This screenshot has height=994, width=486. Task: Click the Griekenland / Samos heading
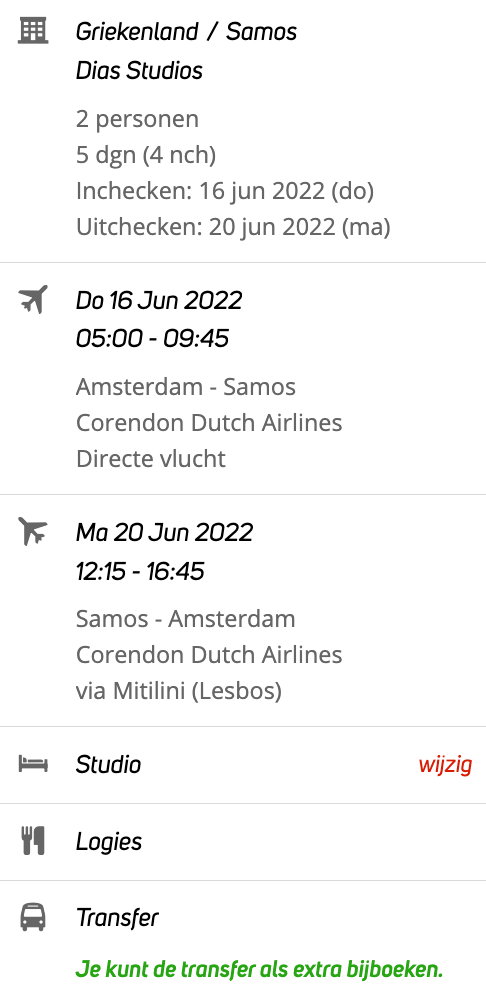pyautogui.click(x=186, y=31)
